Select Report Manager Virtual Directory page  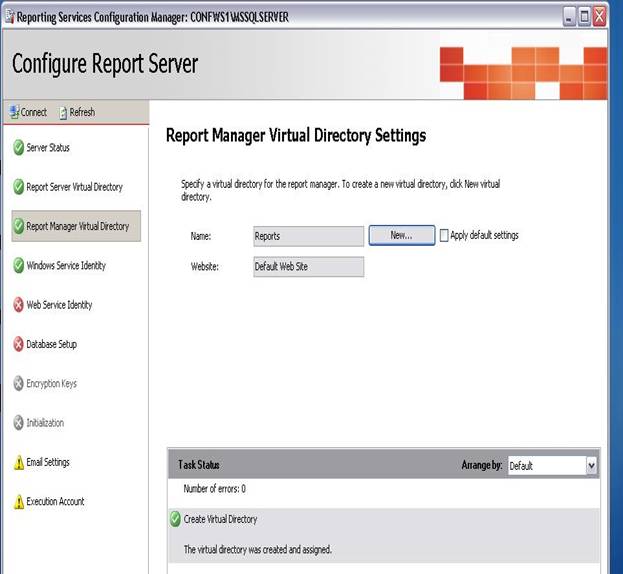tap(76, 226)
